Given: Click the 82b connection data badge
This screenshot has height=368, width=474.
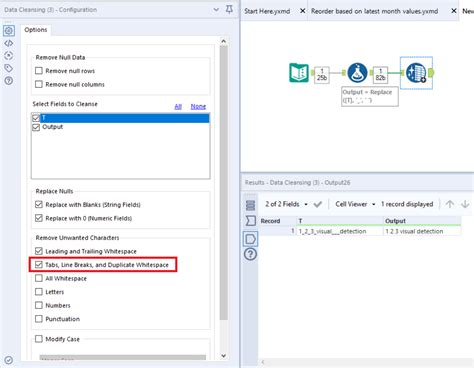Looking at the screenshot, I should pyautogui.click(x=380, y=75).
